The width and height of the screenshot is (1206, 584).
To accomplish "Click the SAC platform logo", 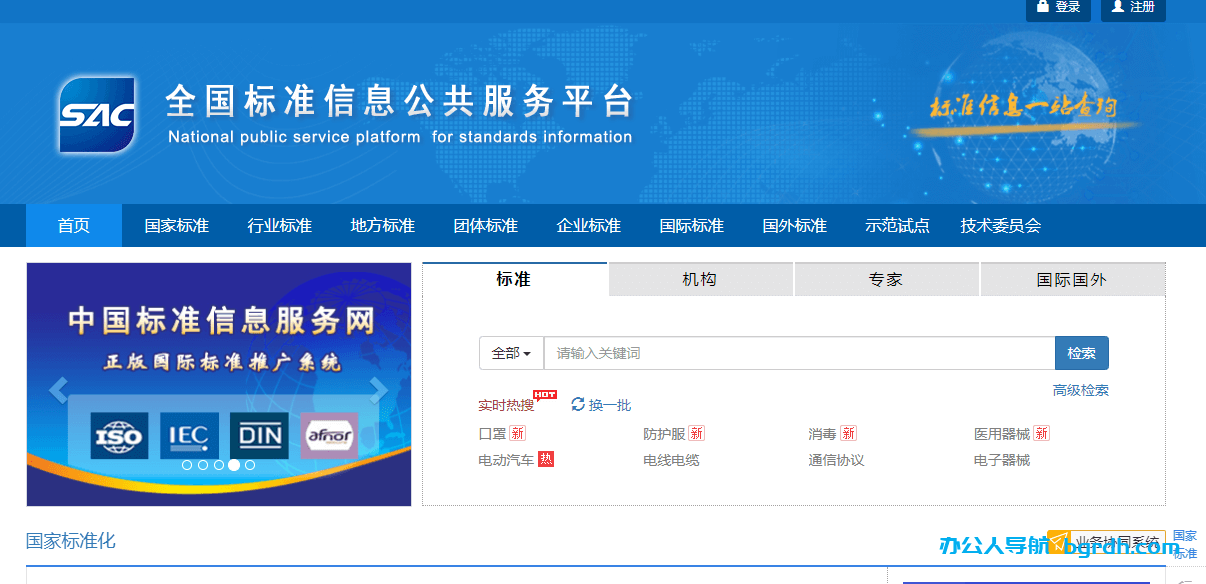I will point(96,113).
